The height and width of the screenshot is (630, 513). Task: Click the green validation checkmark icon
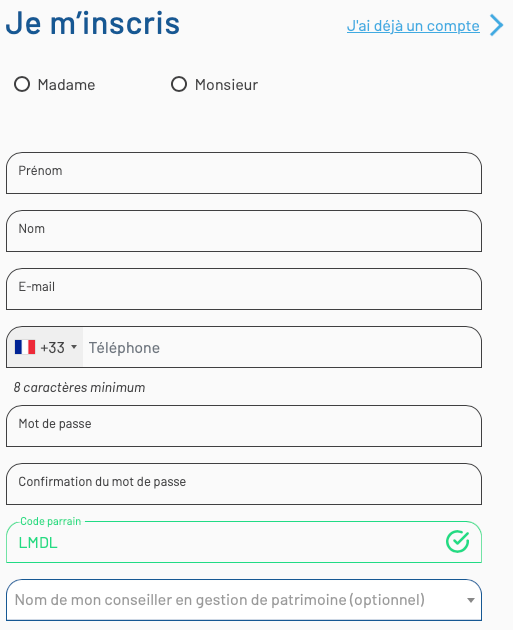[x=458, y=542]
